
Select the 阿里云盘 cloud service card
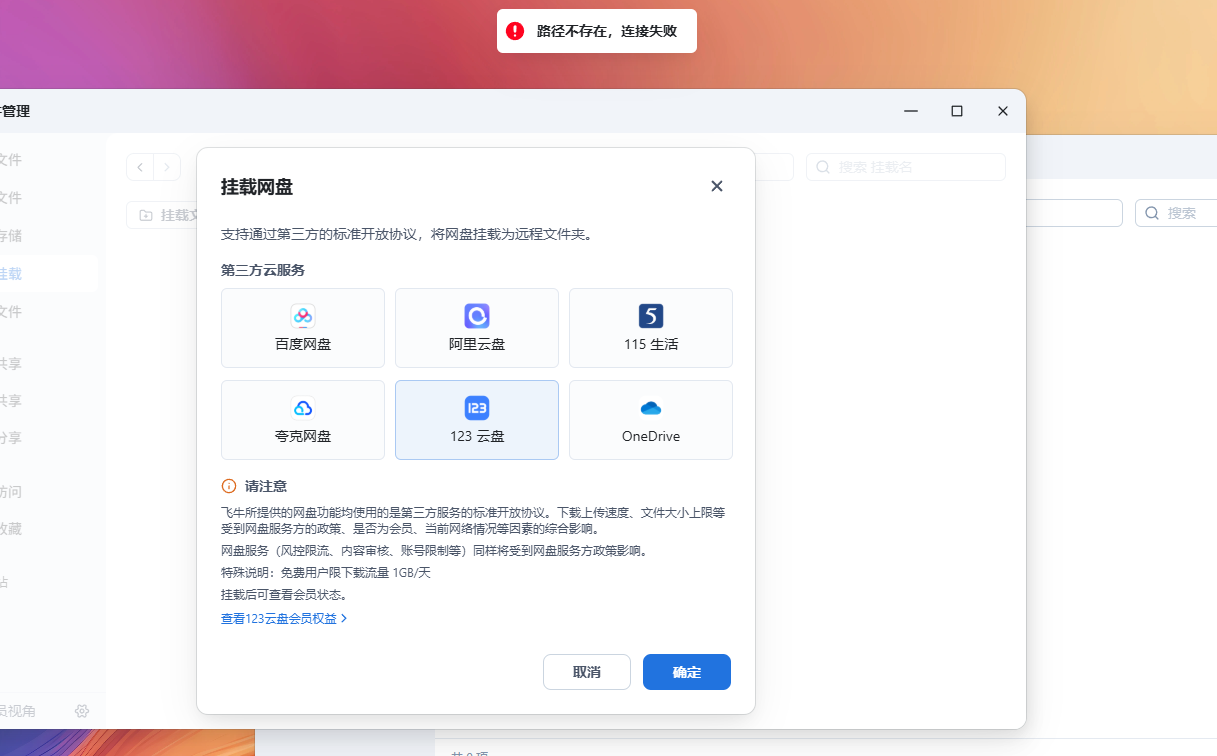click(x=477, y=328)
